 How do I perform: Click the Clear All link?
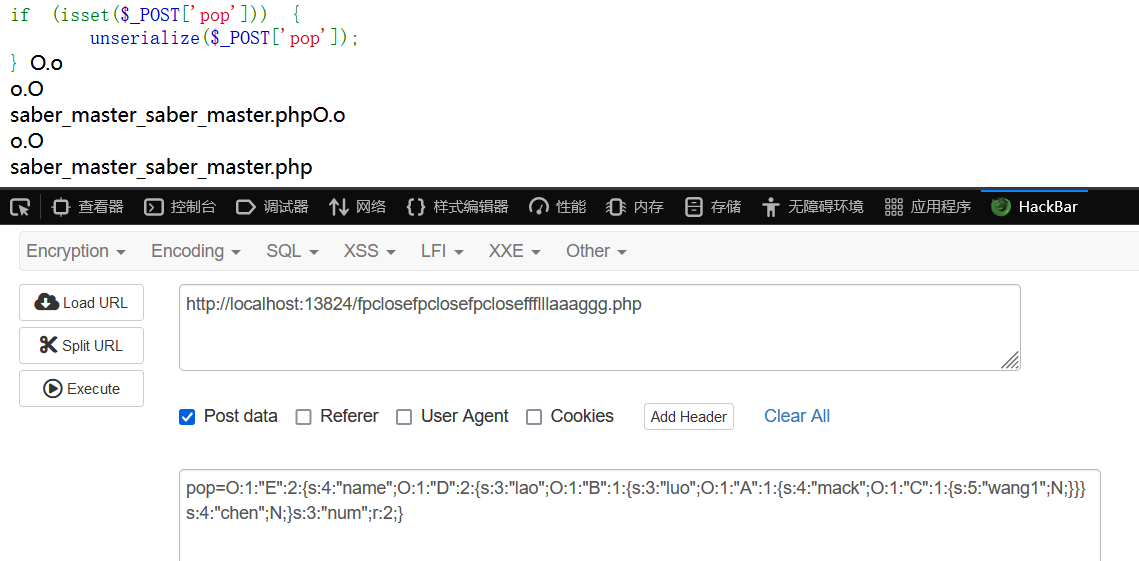(x=797, y=416)
